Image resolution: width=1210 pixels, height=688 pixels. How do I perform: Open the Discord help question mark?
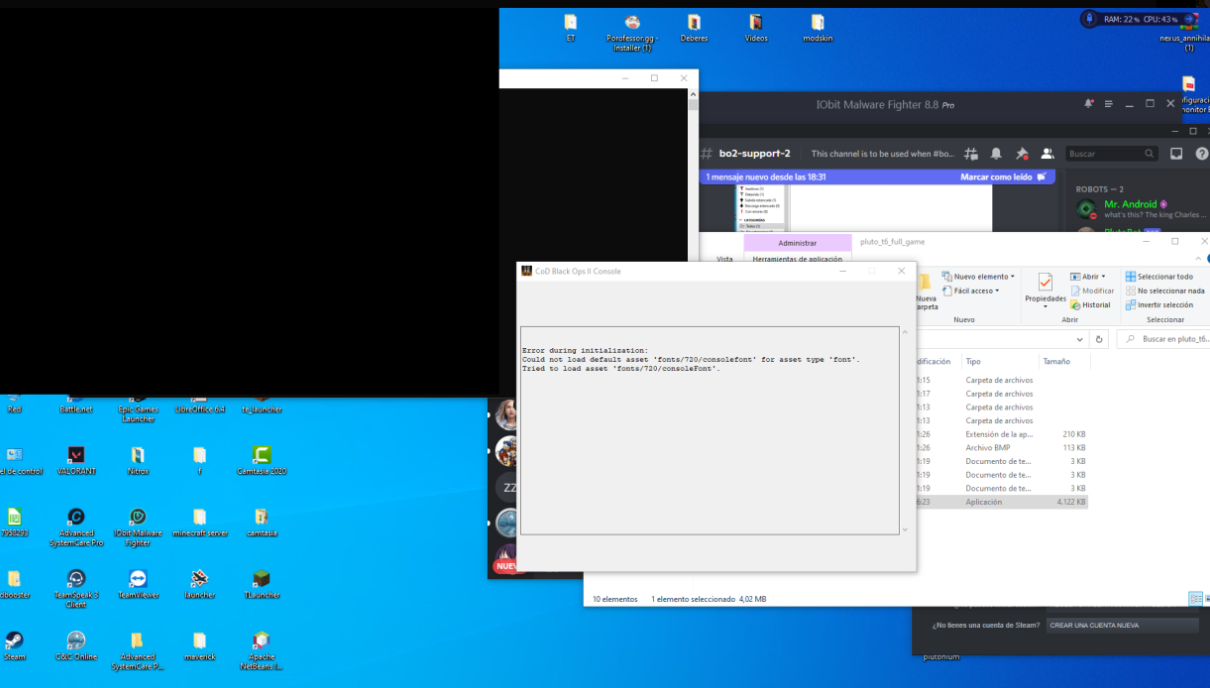coord(1201,154)
